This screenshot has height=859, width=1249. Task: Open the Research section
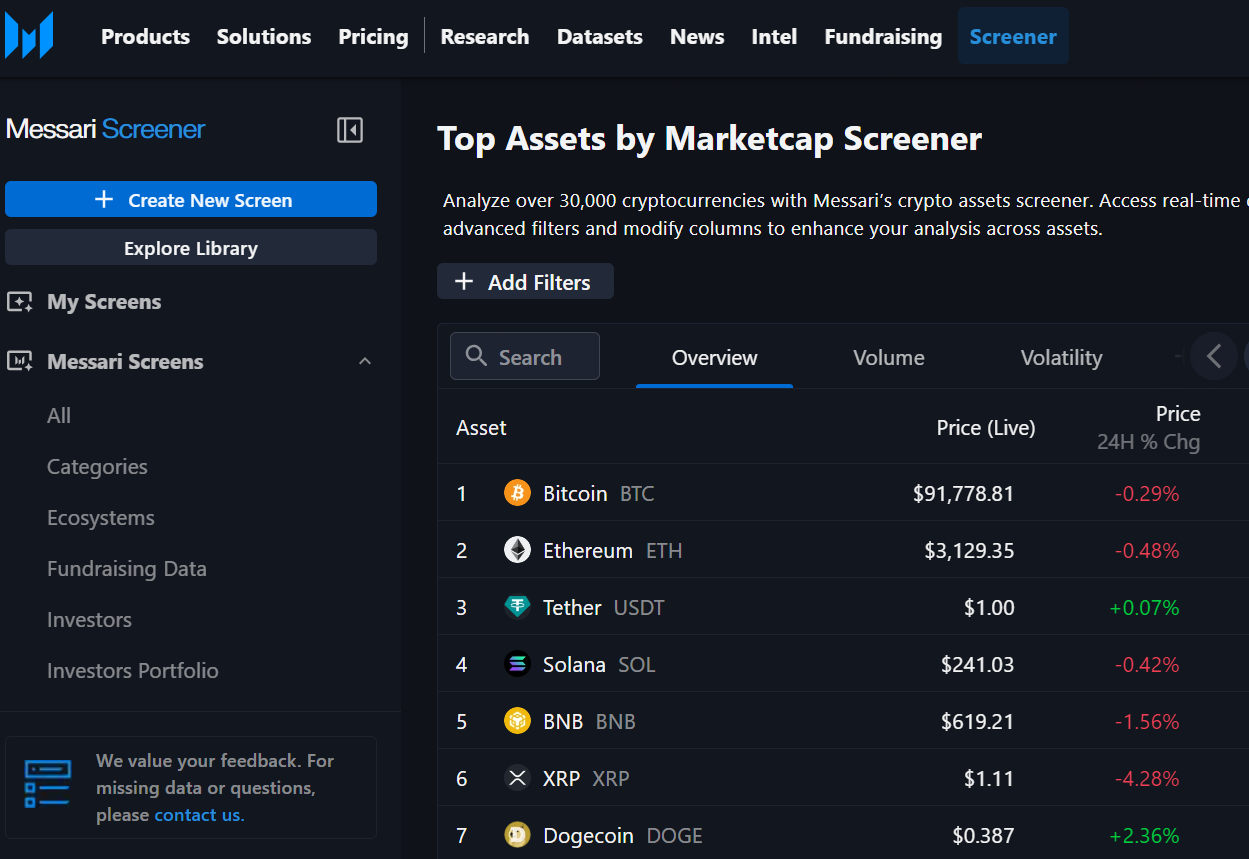(485, 37)
